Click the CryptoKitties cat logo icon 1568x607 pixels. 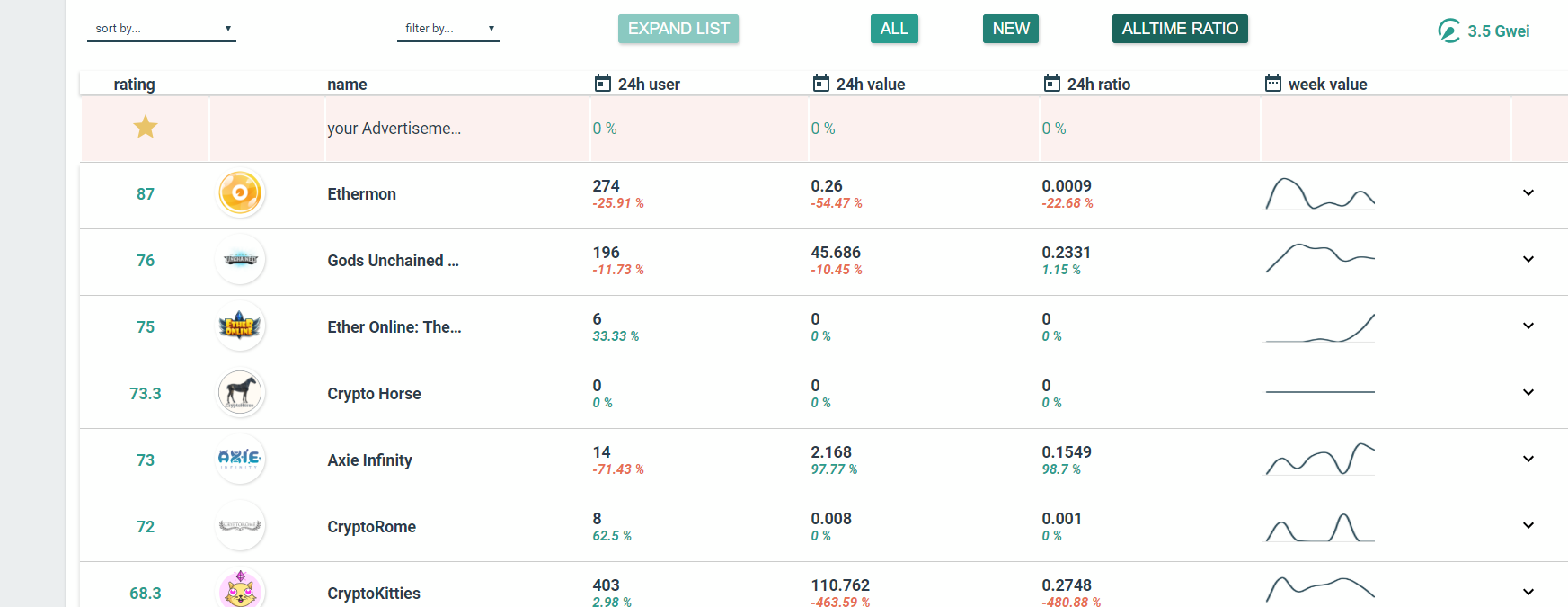pyautogui.click(x=241, y=589)
